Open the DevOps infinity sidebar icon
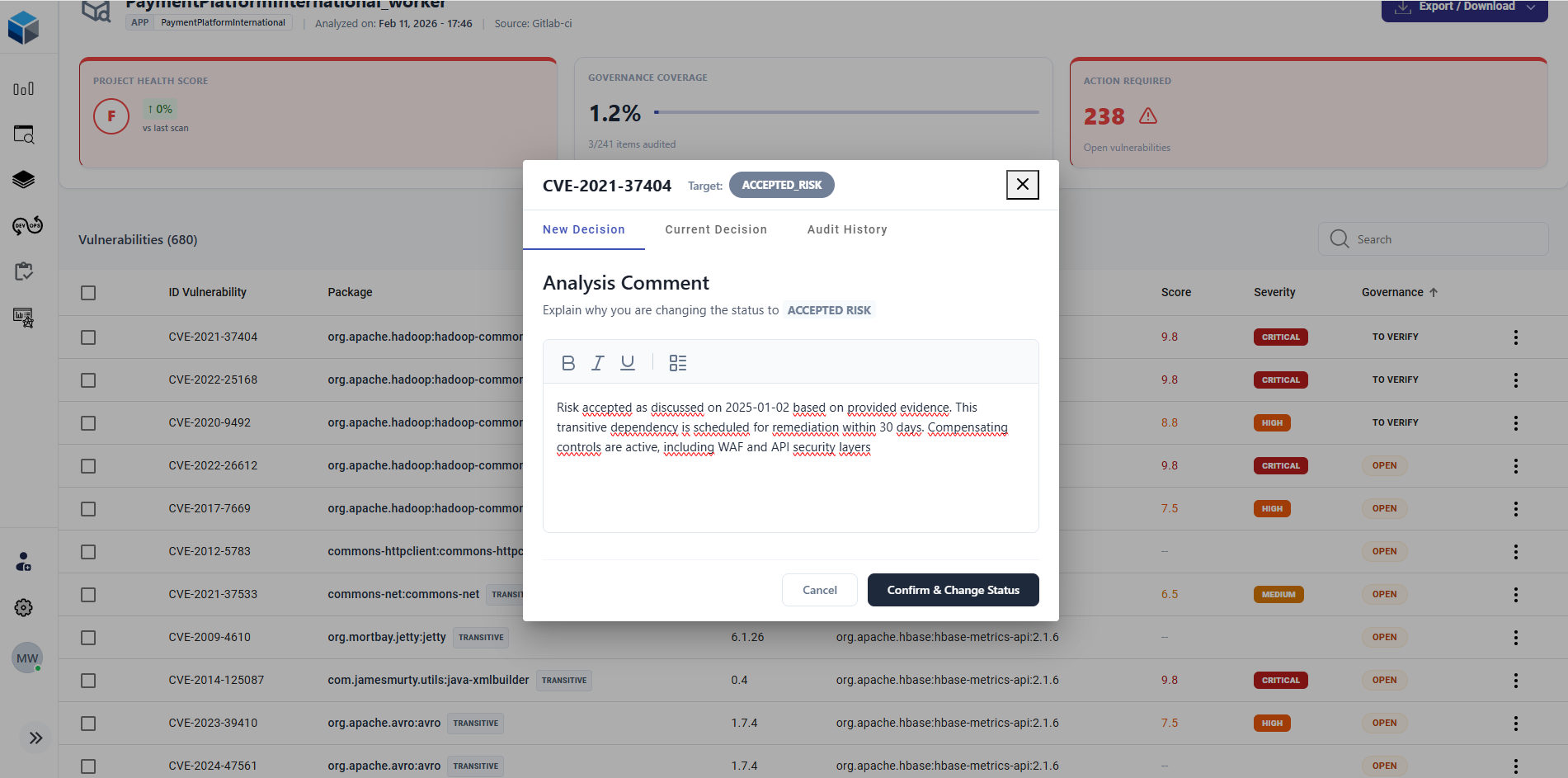The image size is (1568, 778). click(x=27, y=226)
